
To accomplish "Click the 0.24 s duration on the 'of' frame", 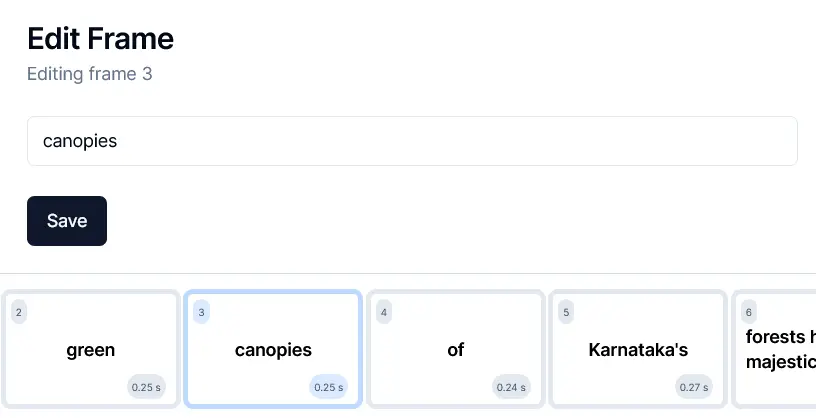I will [x=511, y=387].
